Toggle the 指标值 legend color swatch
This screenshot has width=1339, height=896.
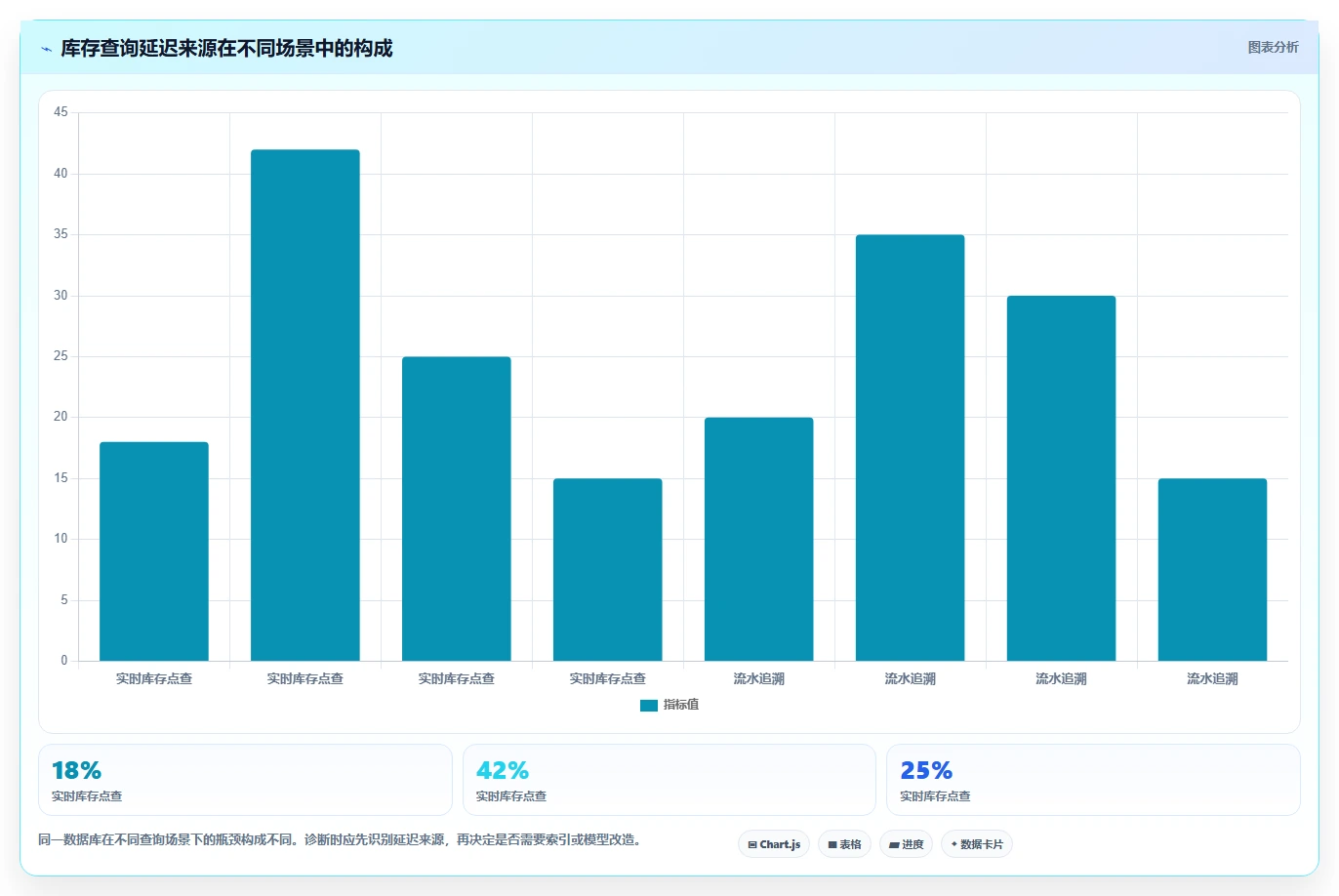point(649,706)
